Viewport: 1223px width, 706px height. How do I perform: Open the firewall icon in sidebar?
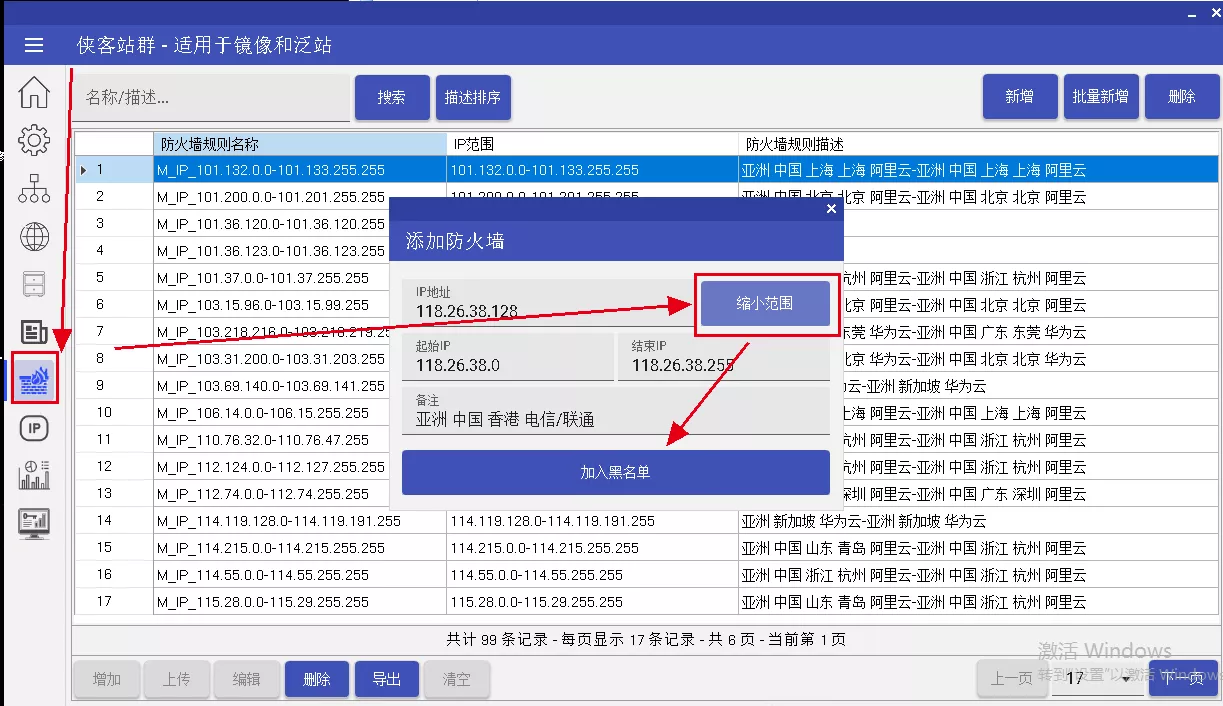(35, 380)
